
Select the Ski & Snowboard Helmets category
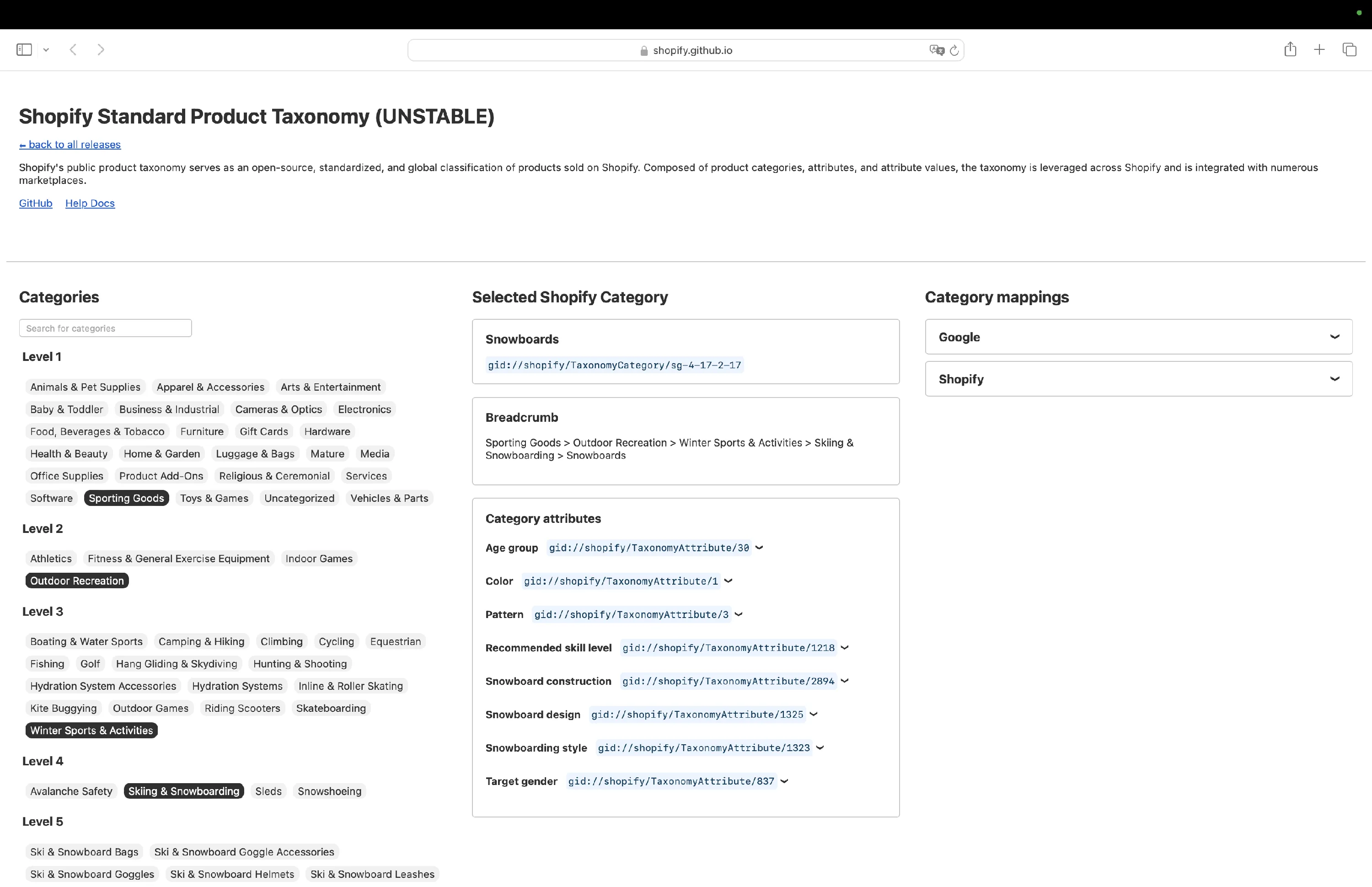pos(232,874)
